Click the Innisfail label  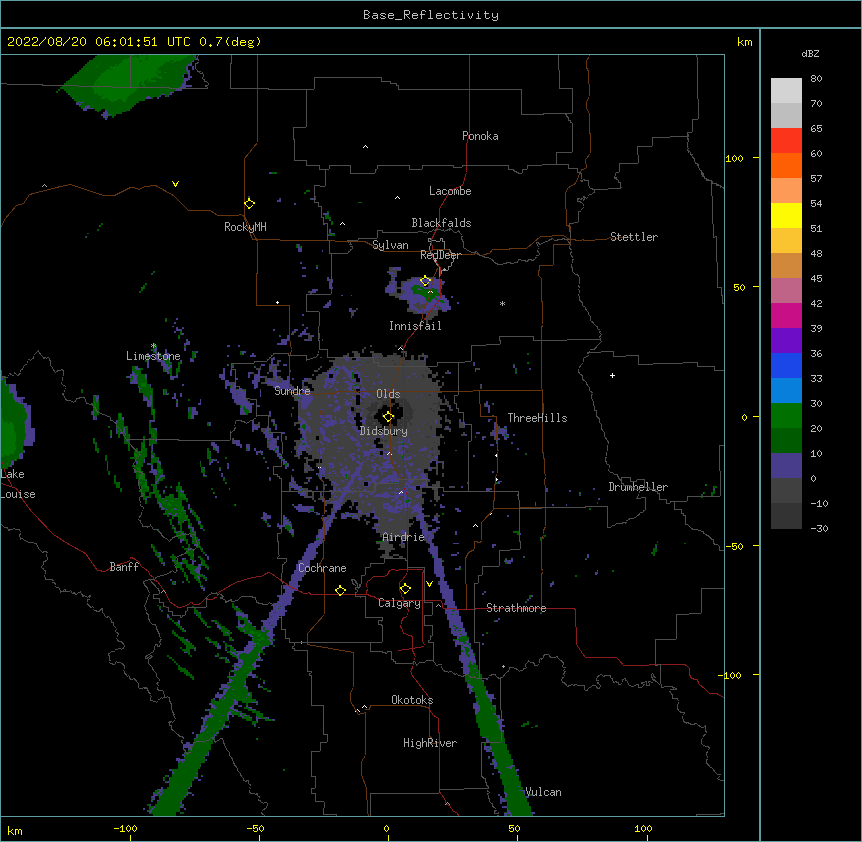coord(415,326)
